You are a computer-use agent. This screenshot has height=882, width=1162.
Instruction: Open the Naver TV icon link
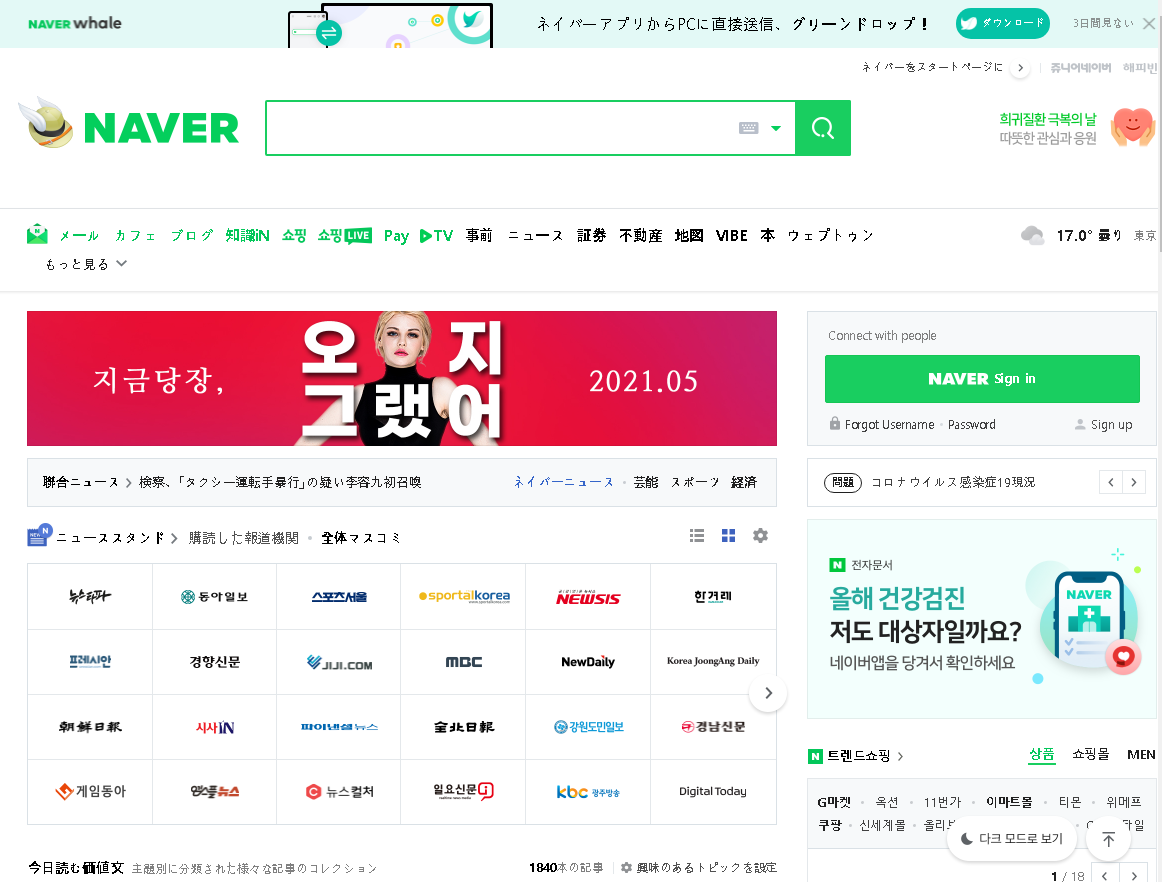coord(436,236)
